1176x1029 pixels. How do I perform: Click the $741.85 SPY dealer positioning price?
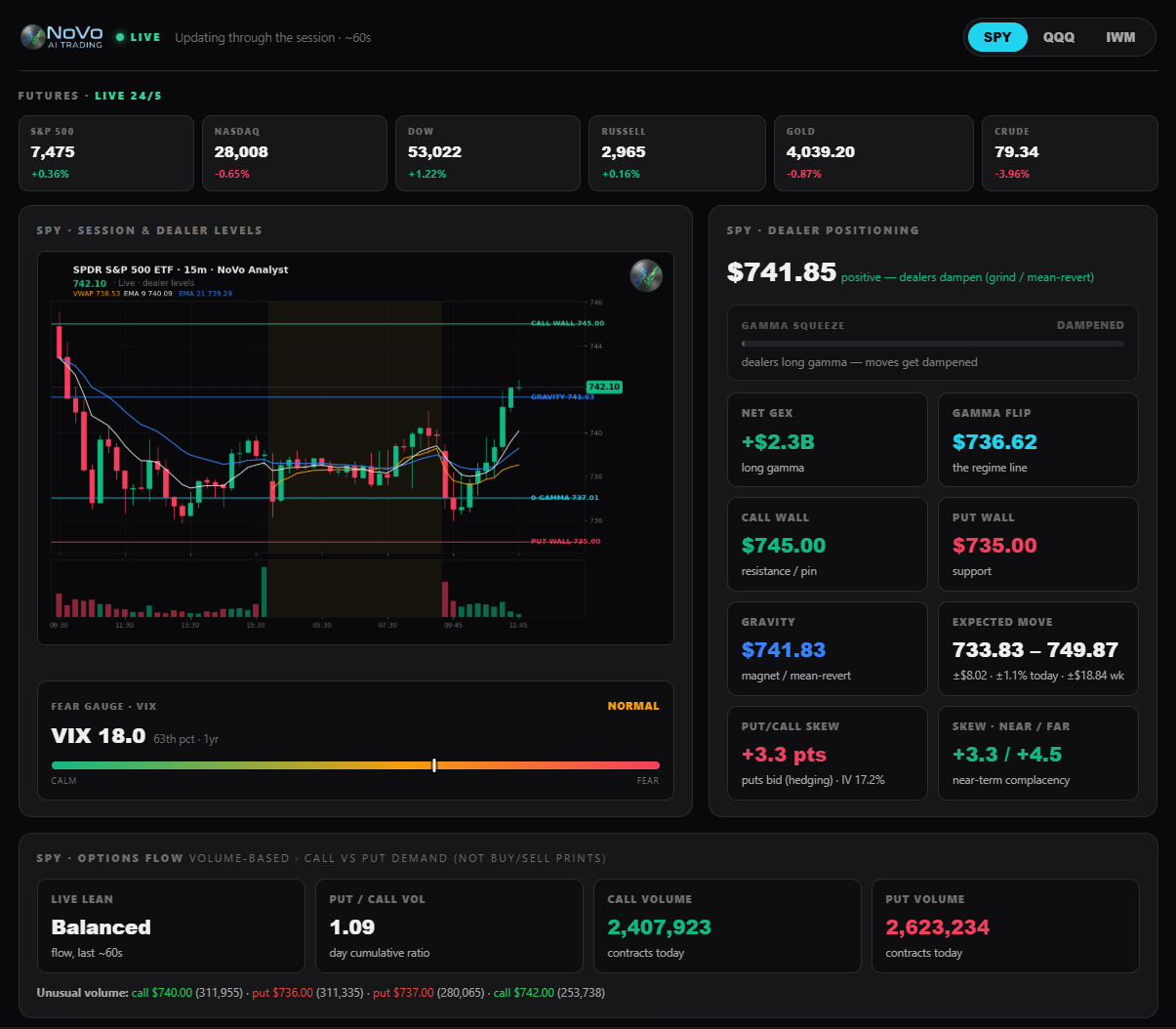(x=782, y=272)
